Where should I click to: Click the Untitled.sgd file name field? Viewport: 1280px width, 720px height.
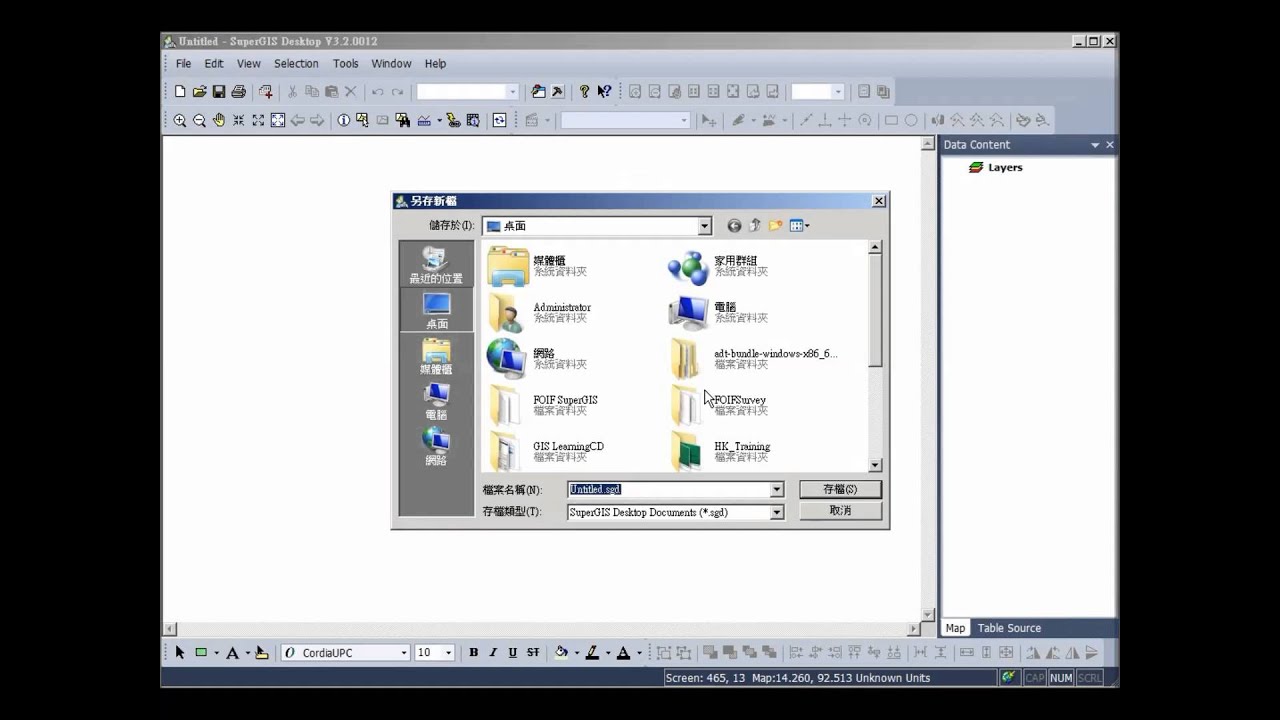669,490
